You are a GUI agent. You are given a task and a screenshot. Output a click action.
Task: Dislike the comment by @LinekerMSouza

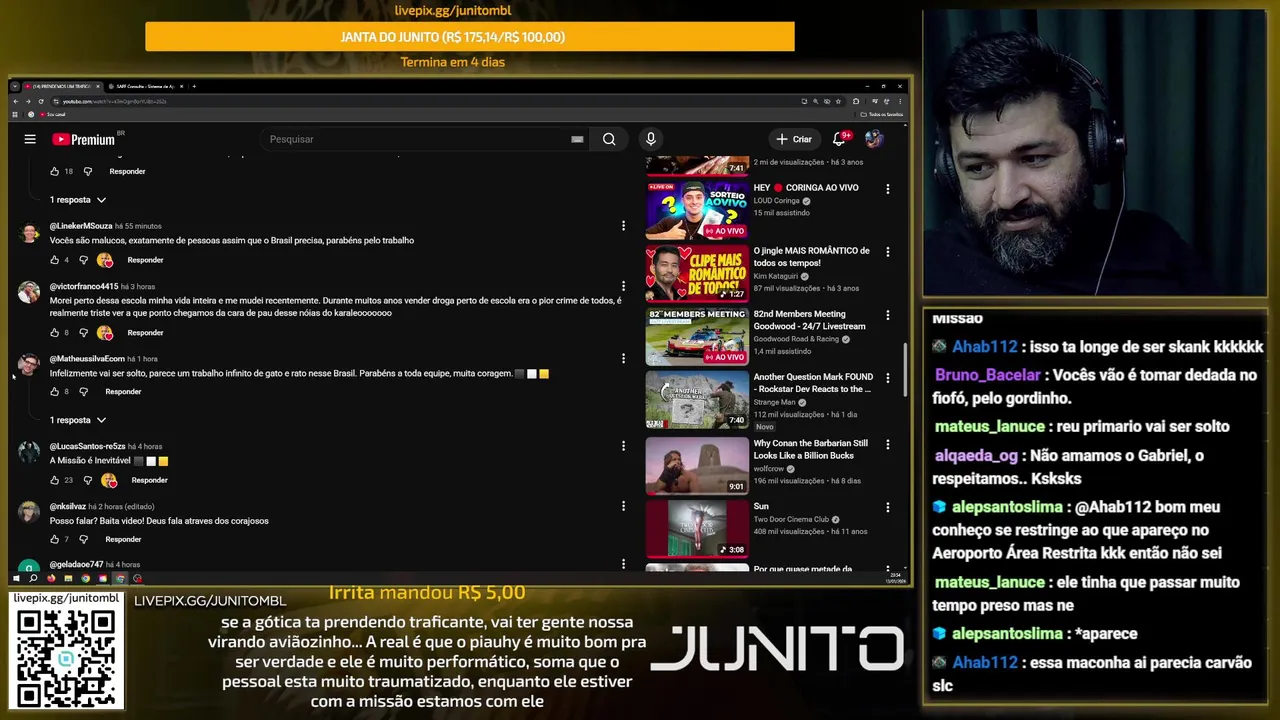pyautogui.click(x=83, y=260)
